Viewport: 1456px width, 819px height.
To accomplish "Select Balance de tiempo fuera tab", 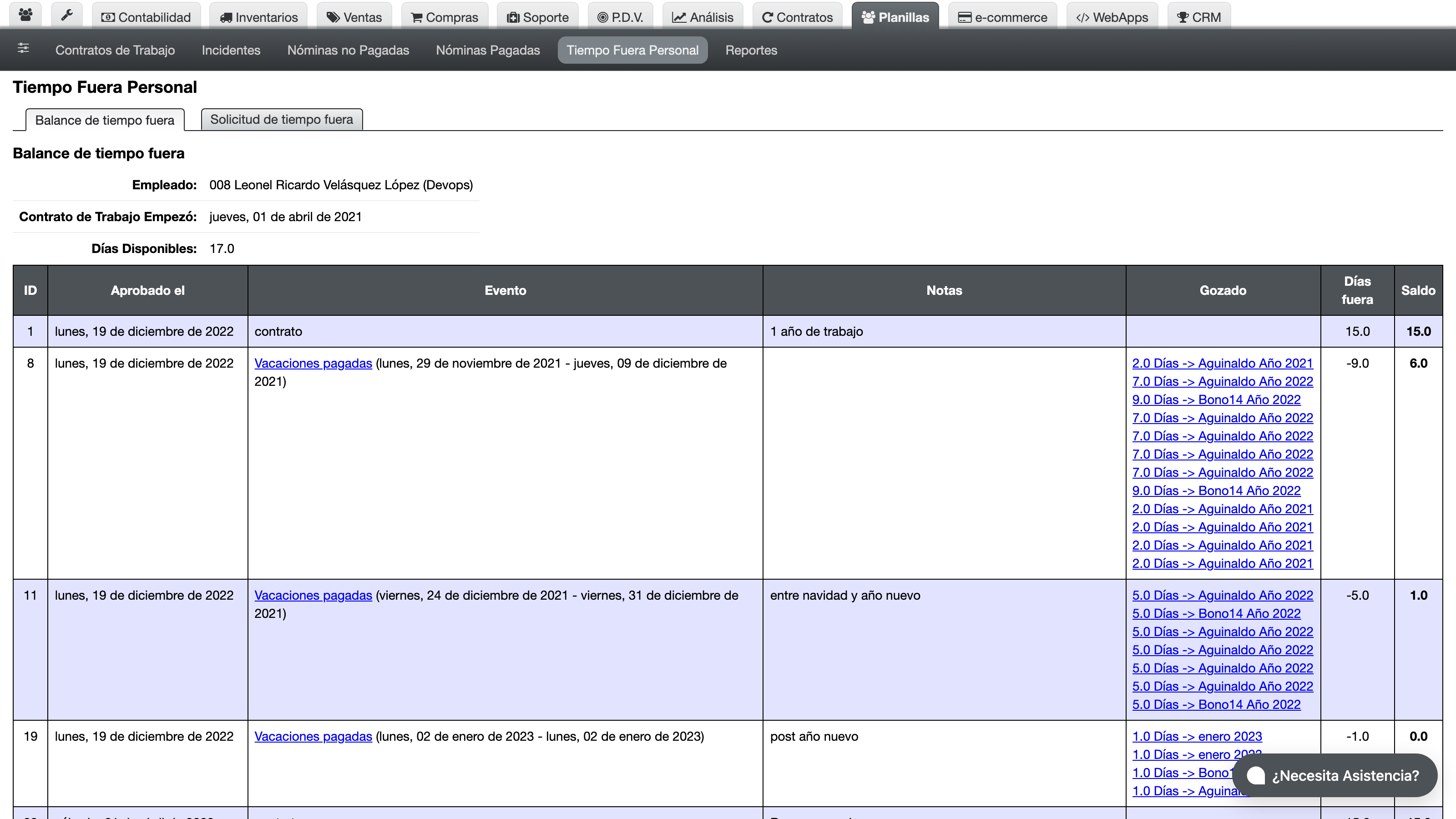I will coord(105,120).
